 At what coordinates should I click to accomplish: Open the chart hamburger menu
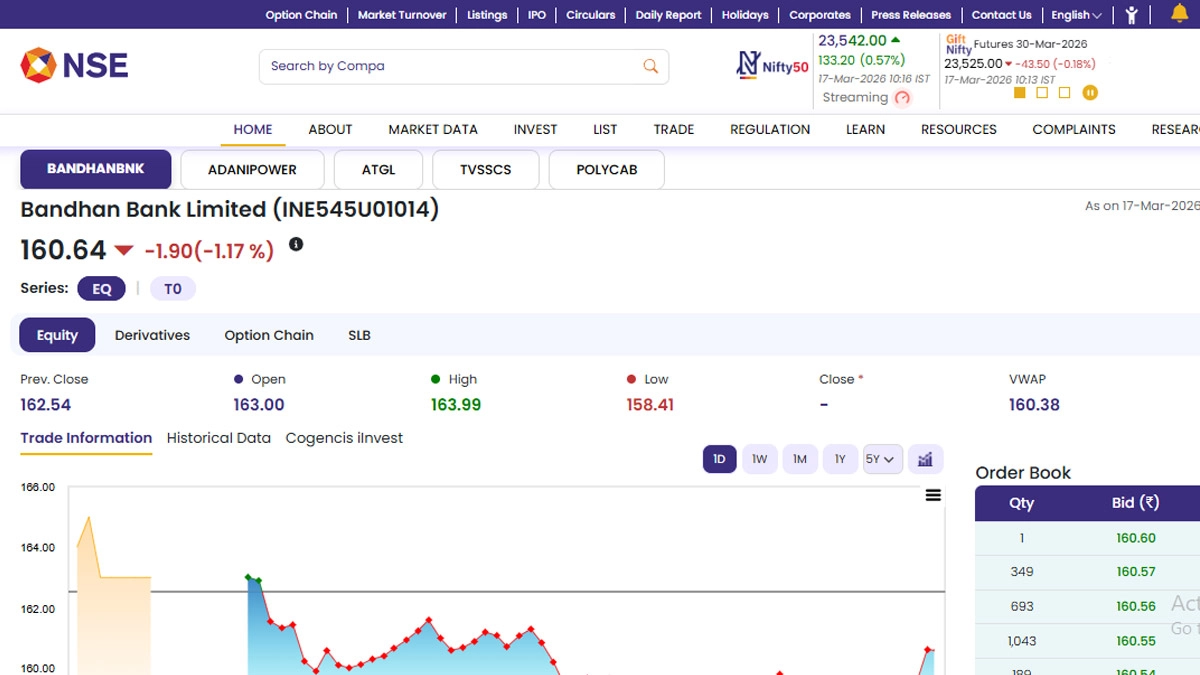point(933,495)
